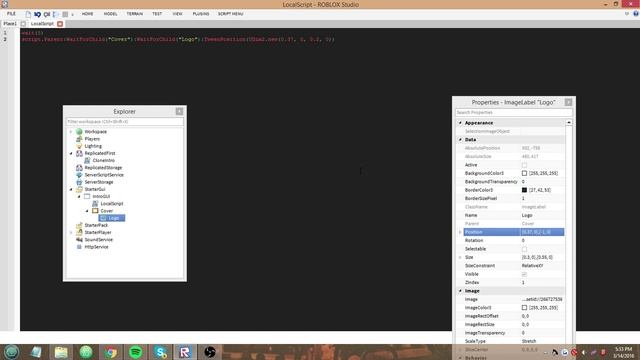Switch to the MODEL ribbon tab

(110, 14)
